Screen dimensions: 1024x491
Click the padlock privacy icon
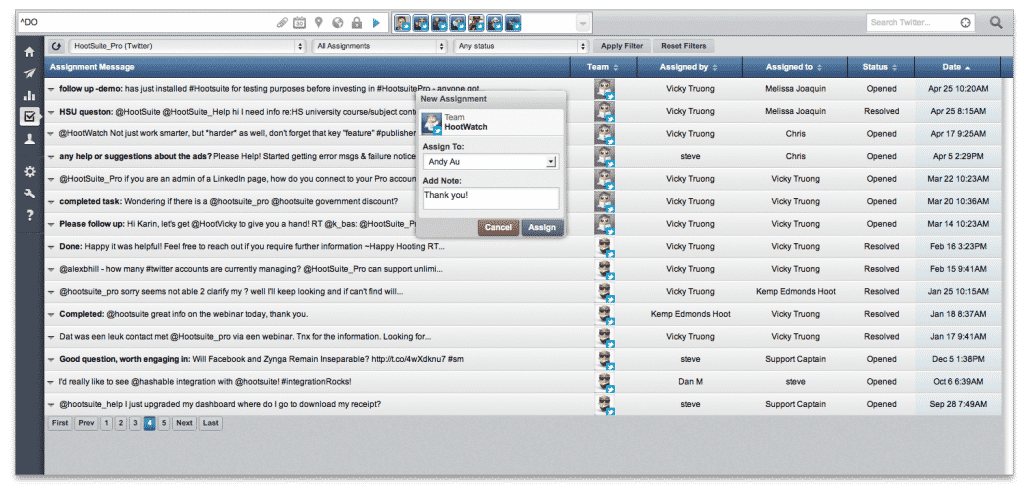(x=357, y=23)
